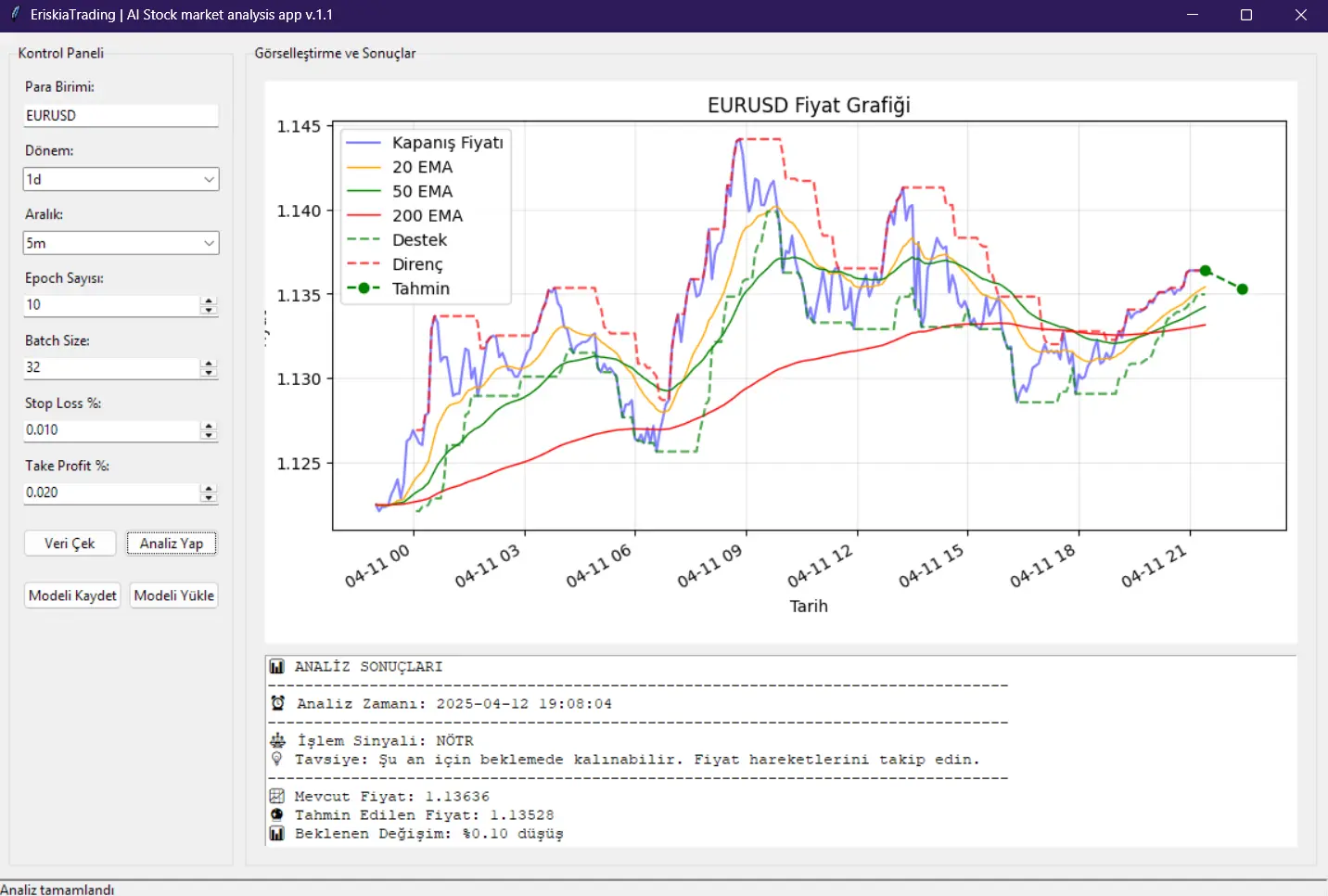Focus the Para Birimi field containing EURUSD
The image size is (1328, 896).
(121, 115)
